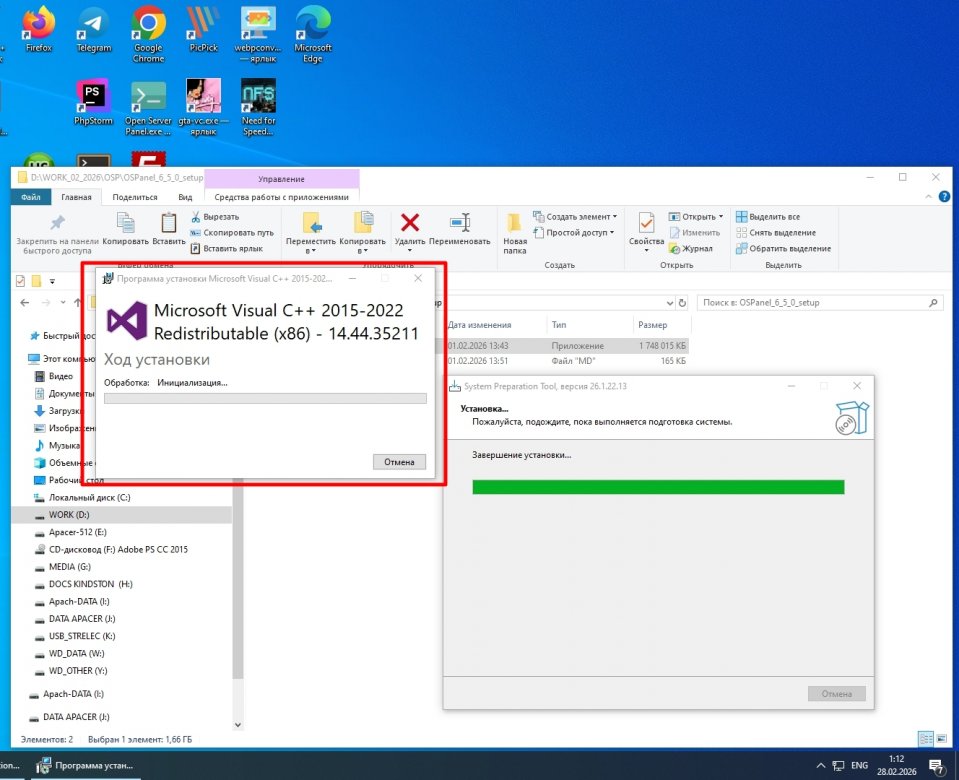The height and width of the screenshot is (780, 959).
Task: Click green progress bar in System Preparation Tool
Action: (x=658, y=487)
